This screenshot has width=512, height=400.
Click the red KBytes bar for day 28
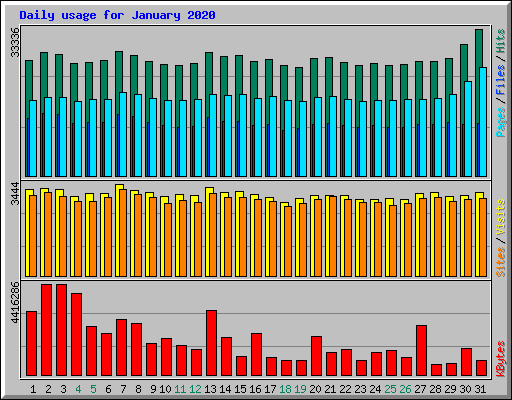tap(436, 370)
